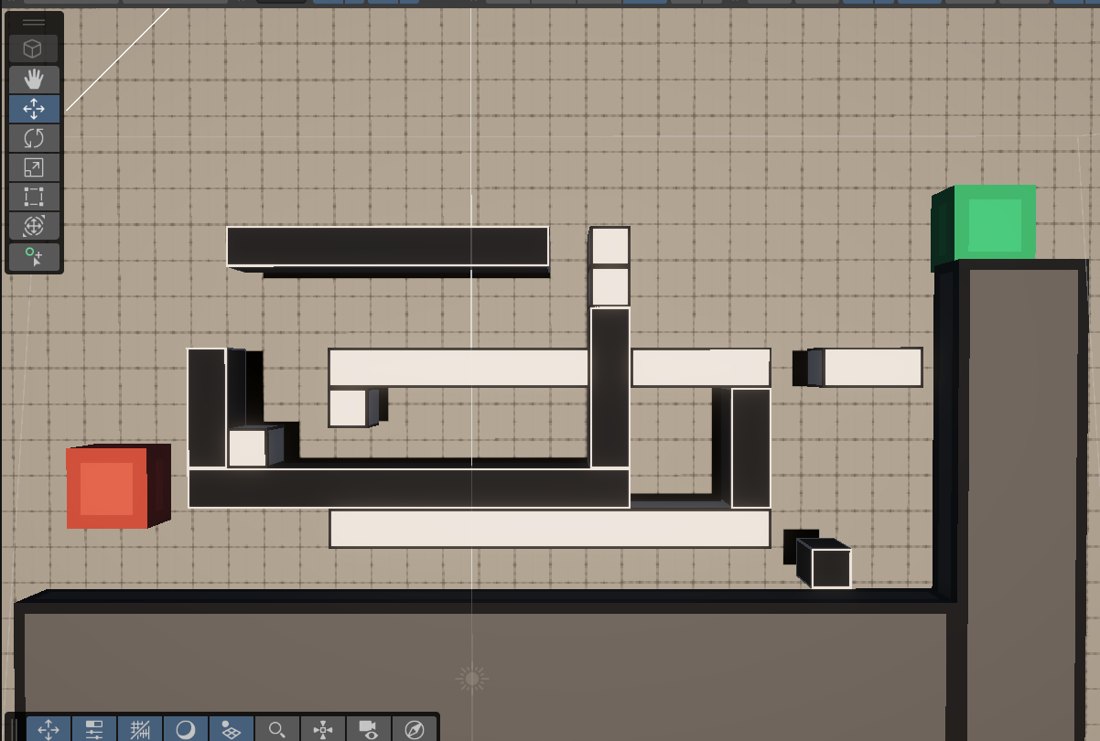Open the Component Tools overlay

(322, 729)
